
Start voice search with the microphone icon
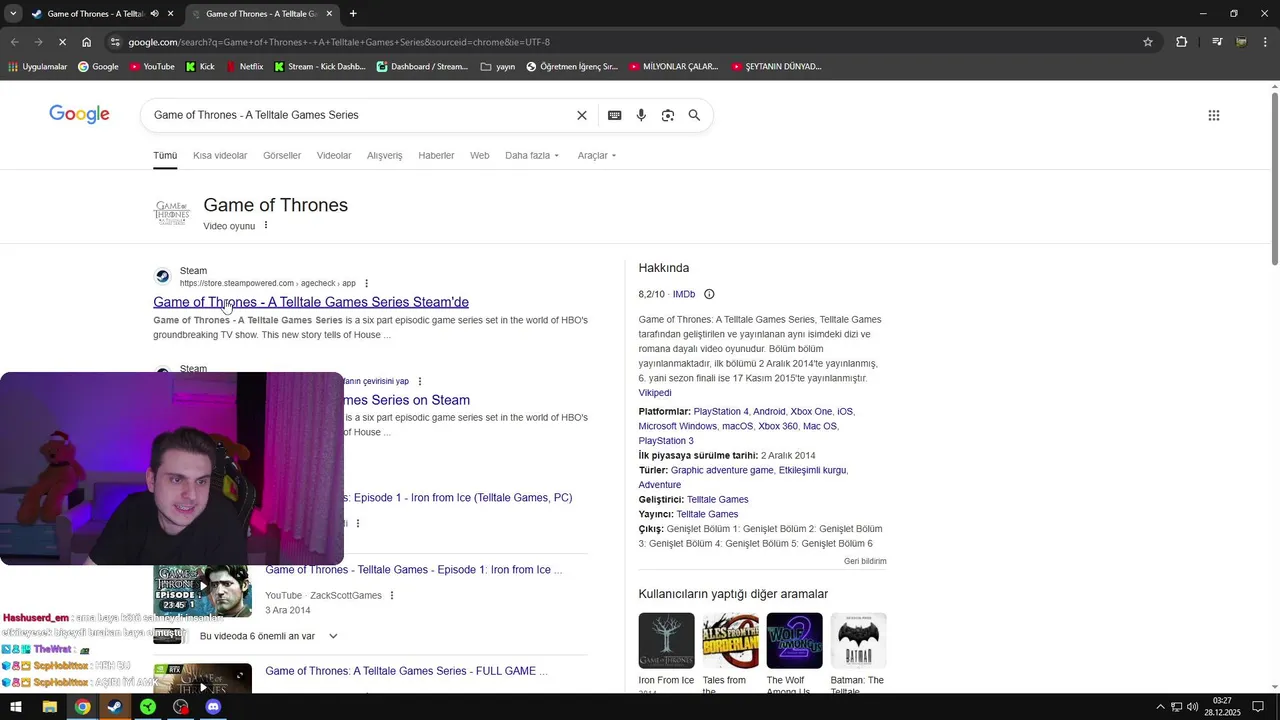click(x=641, y=115)
